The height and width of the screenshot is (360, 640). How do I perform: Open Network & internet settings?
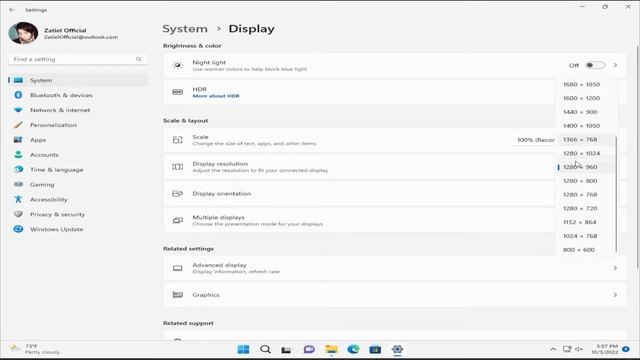click(78, 110)
